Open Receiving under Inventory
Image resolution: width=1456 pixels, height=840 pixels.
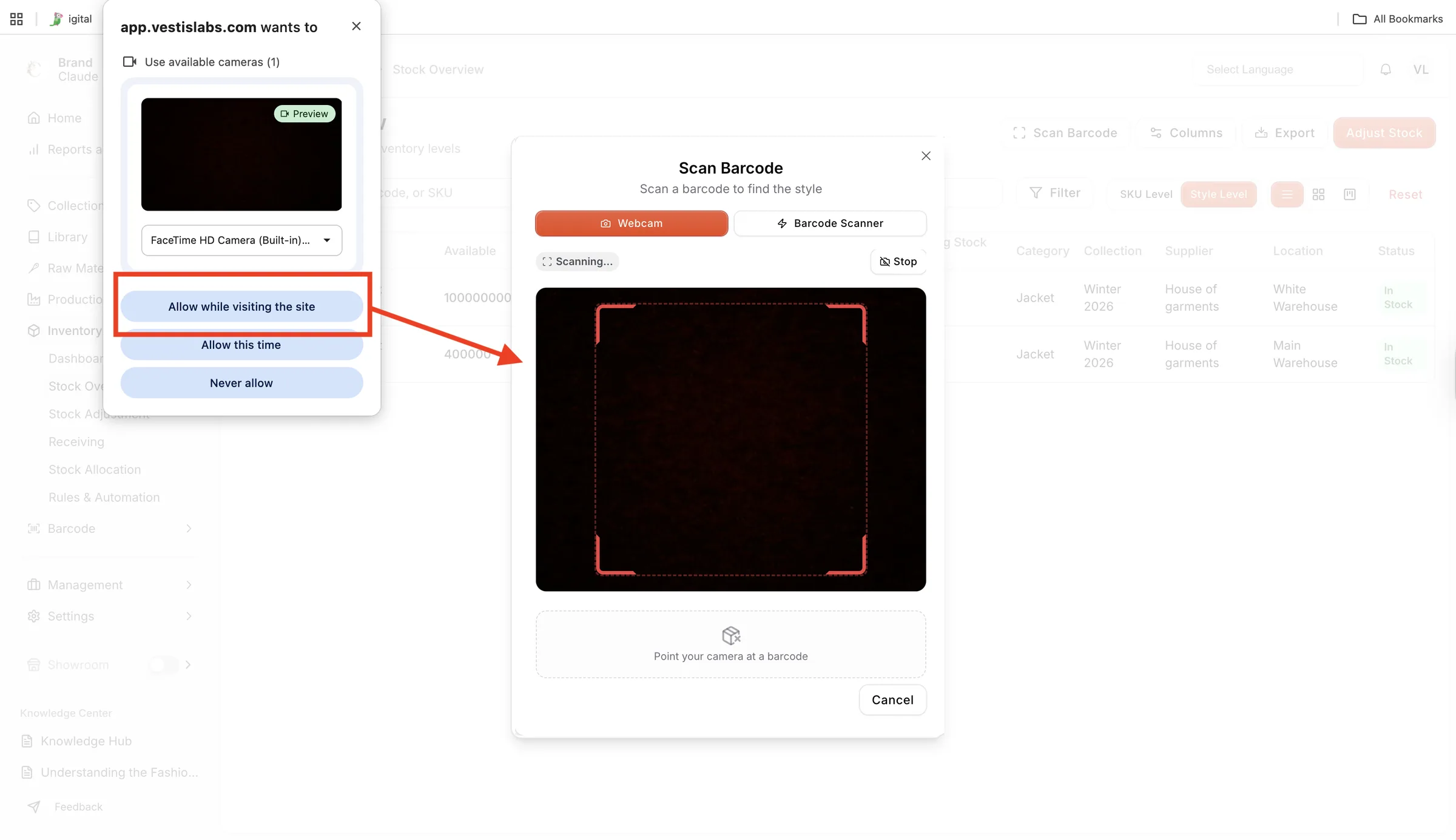click(x=76, y=442)
